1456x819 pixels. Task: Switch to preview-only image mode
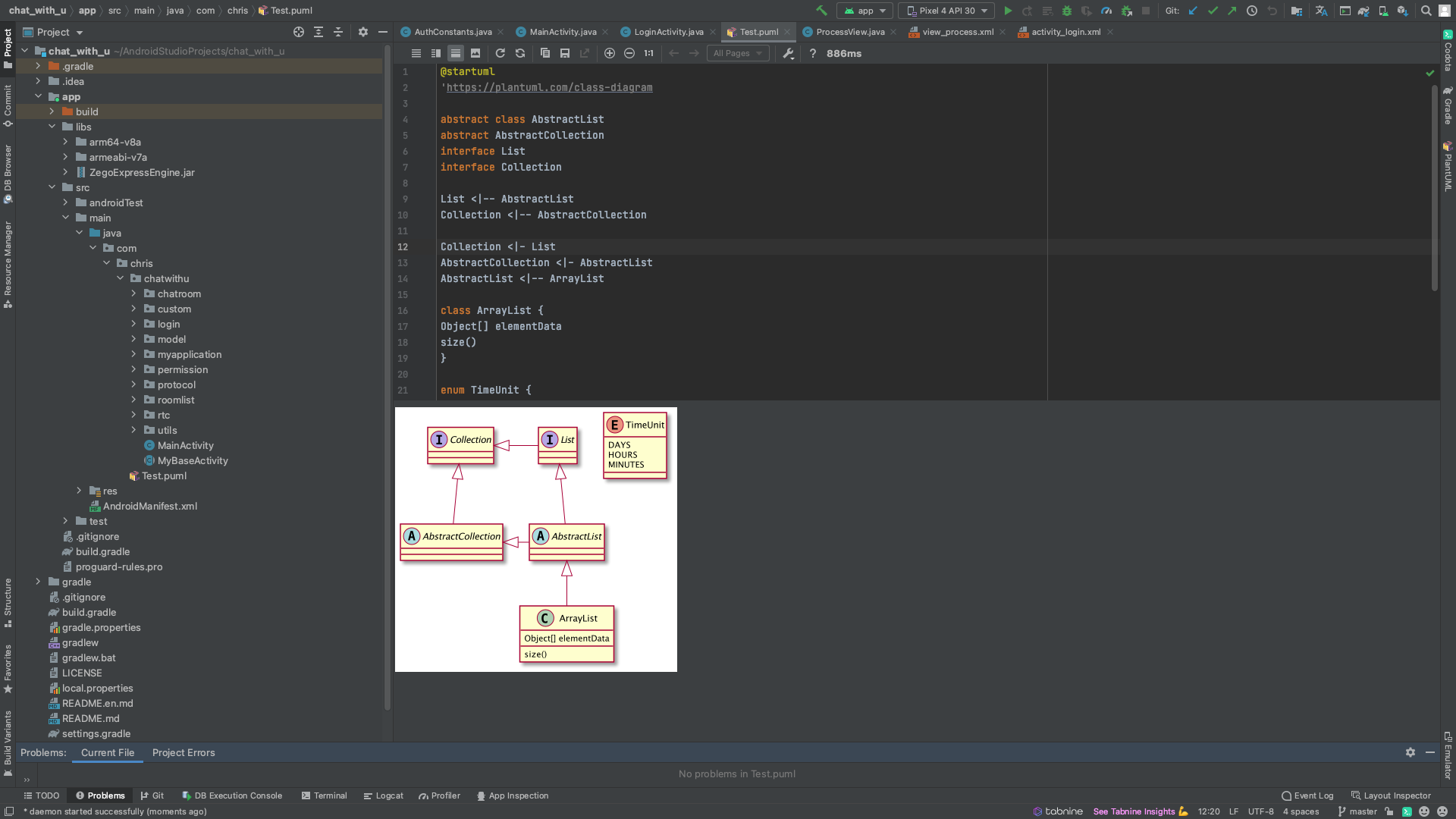[x=475, y=53]
